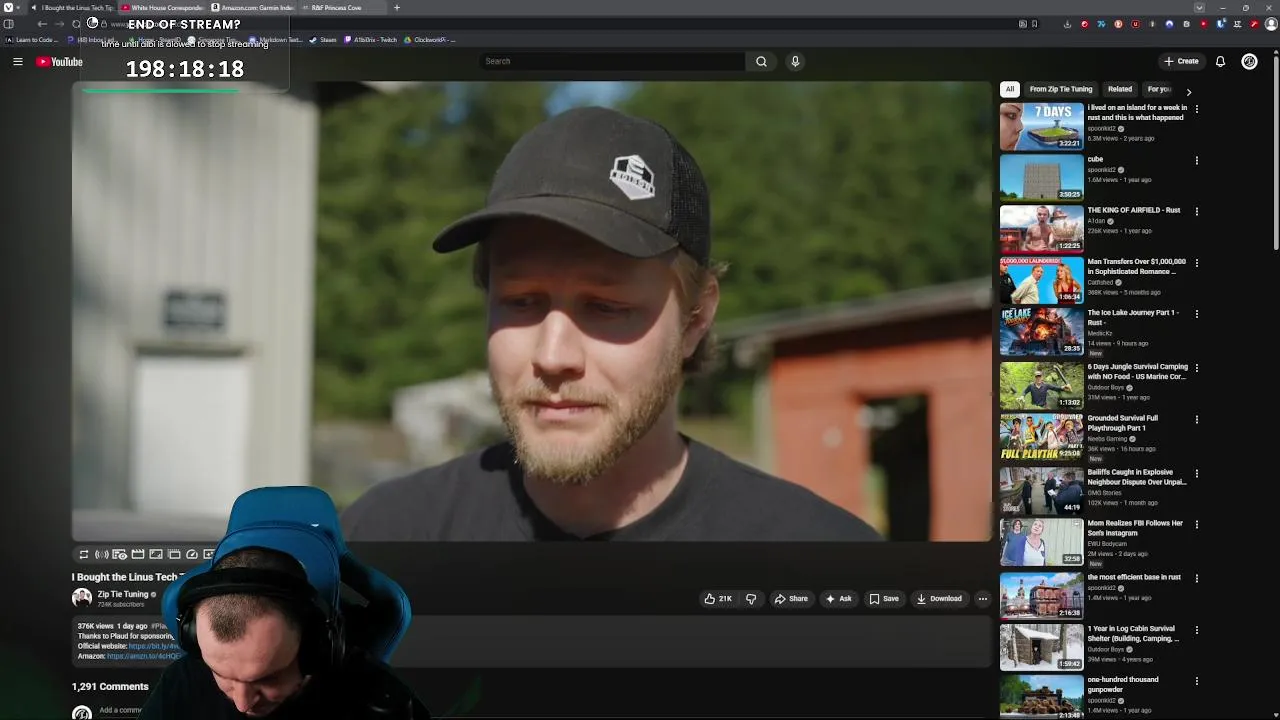The width and height of the screenshot is (1280, 720).
Task: Open Bailiffs Caught in Explosive video
Action: pyautogui.click(x=1137, y=477)
